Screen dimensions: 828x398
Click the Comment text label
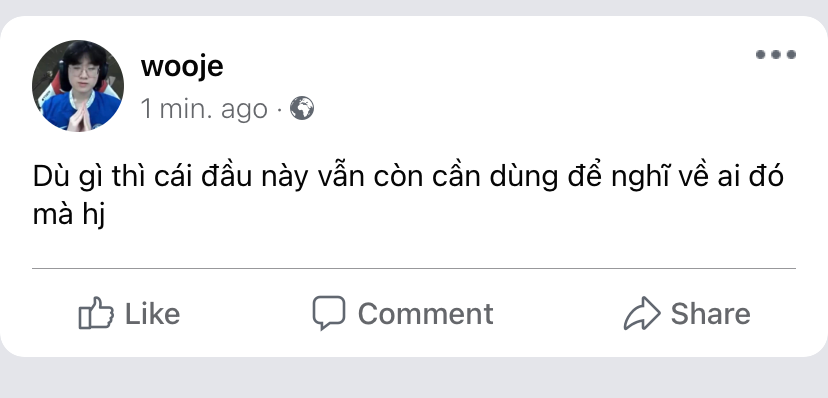[x=426, y=314]
